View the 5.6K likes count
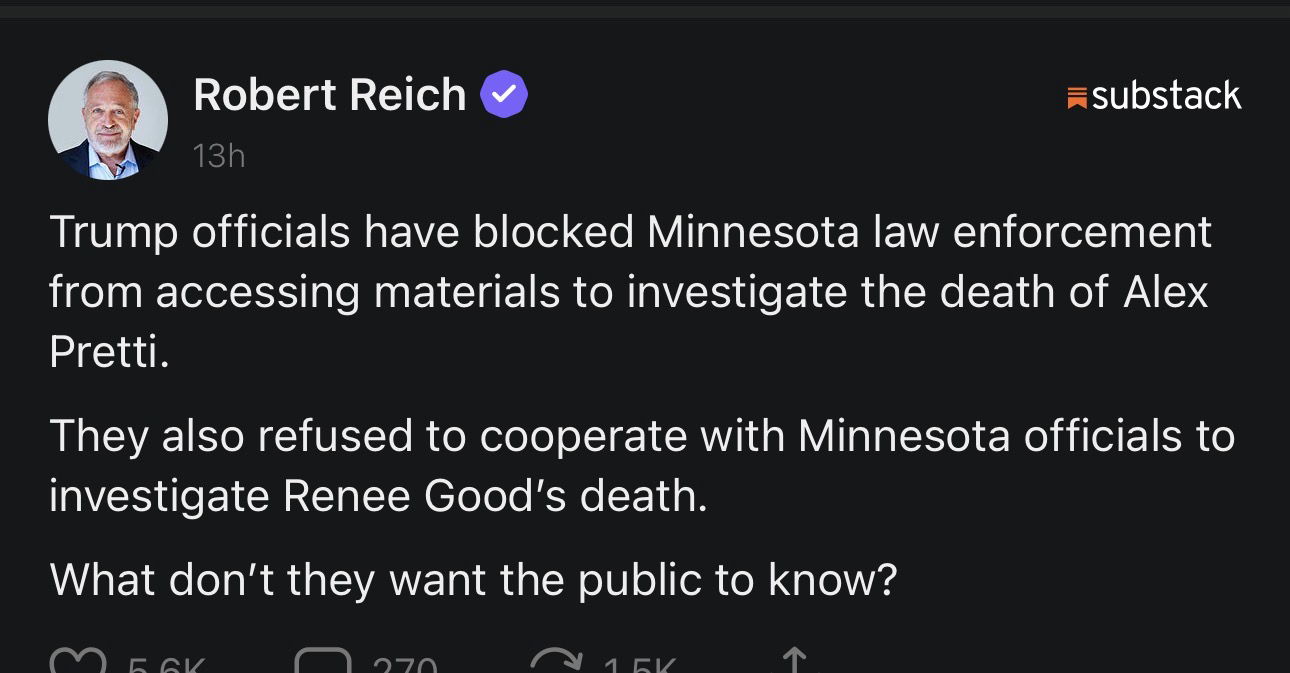The image size is (1290, 673). [x=167, y=664]
